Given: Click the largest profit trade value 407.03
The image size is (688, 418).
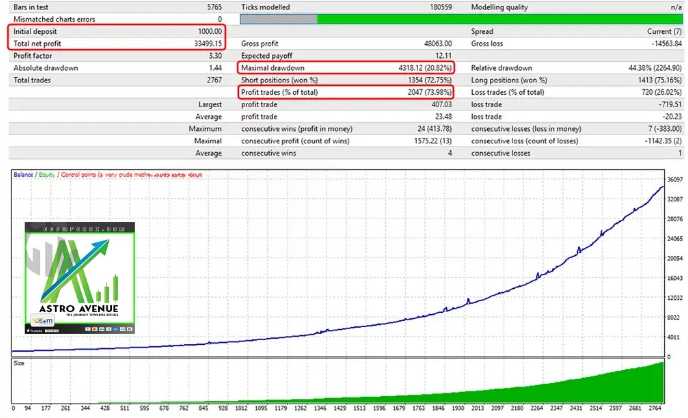Looking at the screenshot, I should point(442,104).
